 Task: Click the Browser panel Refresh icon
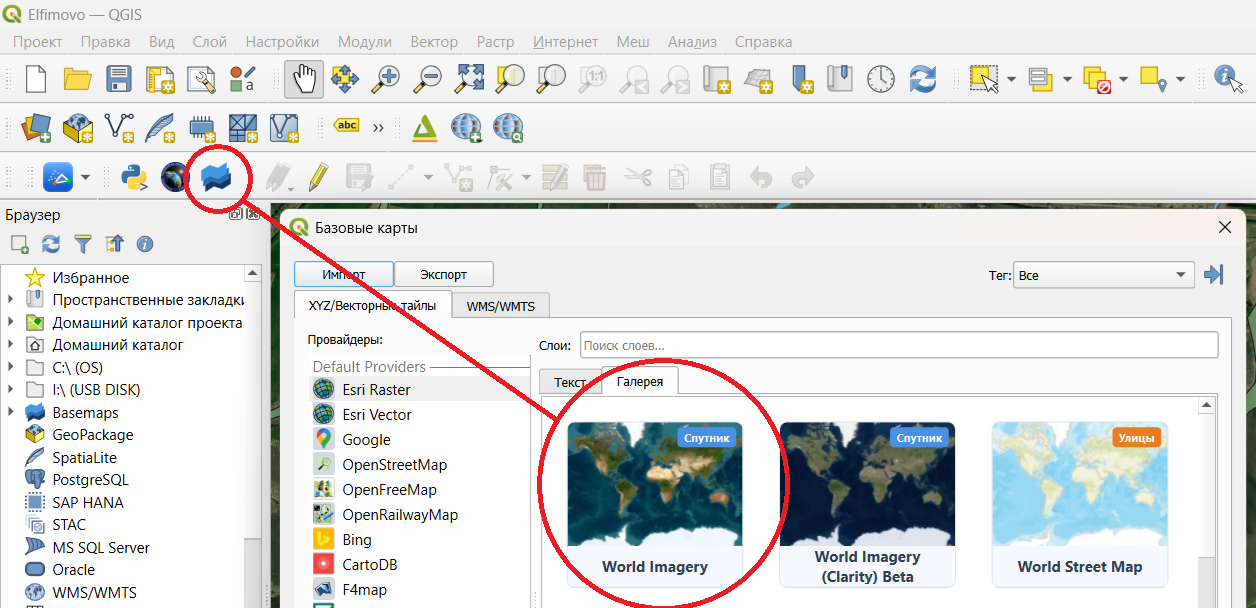tap(51, 243)
